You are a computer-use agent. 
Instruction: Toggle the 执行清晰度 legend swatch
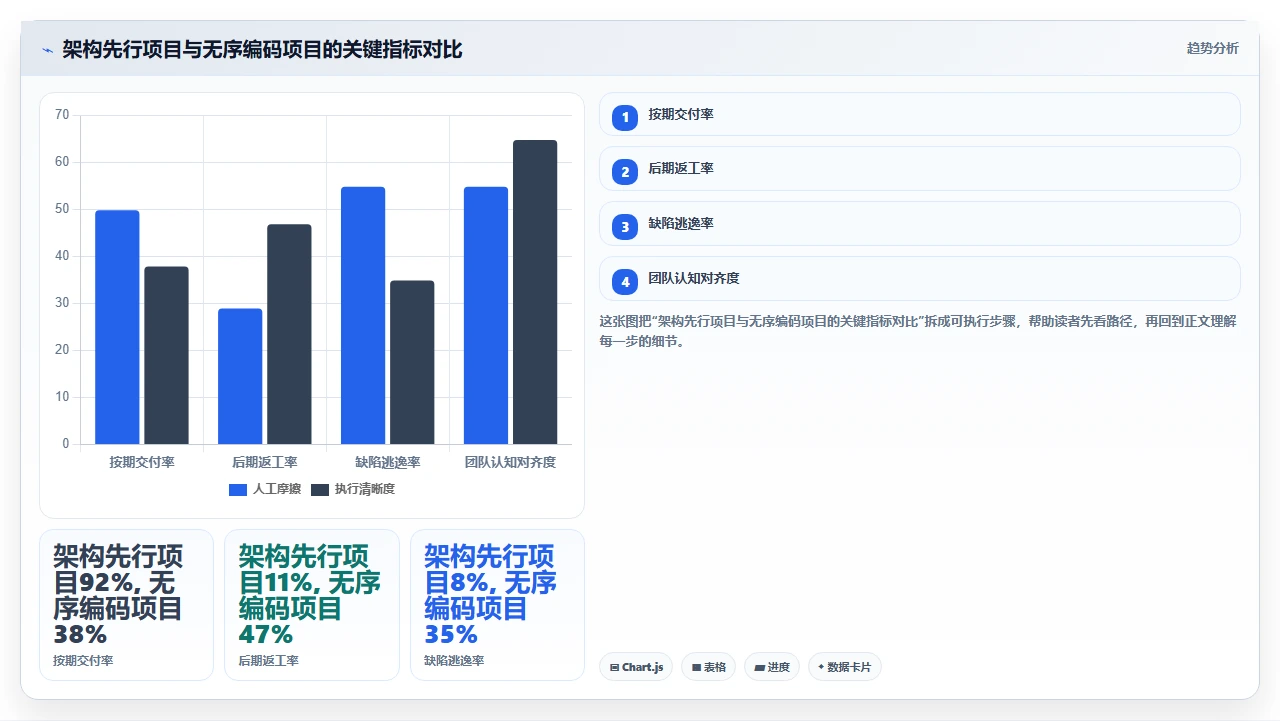tap(320, 490)
